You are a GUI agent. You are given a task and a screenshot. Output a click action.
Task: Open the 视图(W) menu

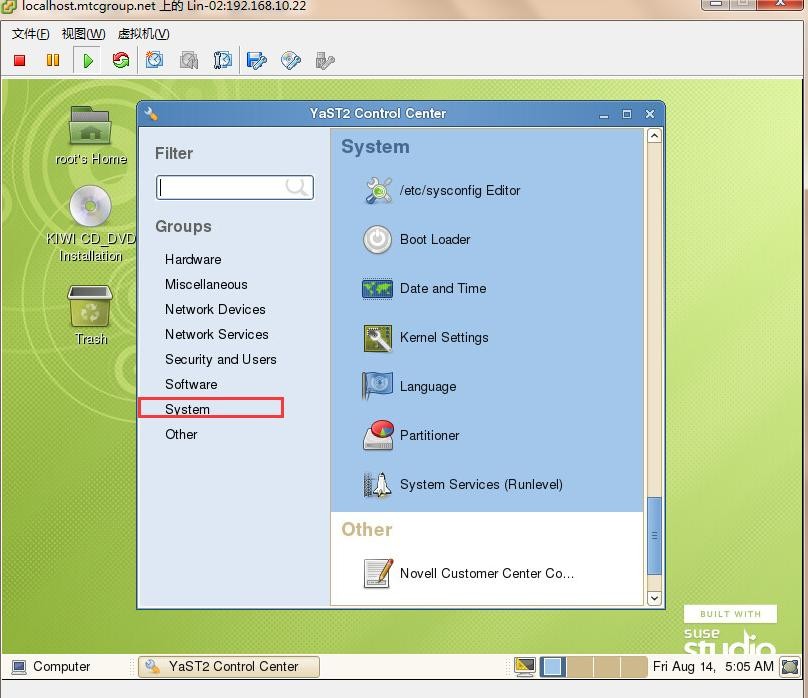pyautogui.click(x=83, y=34)
